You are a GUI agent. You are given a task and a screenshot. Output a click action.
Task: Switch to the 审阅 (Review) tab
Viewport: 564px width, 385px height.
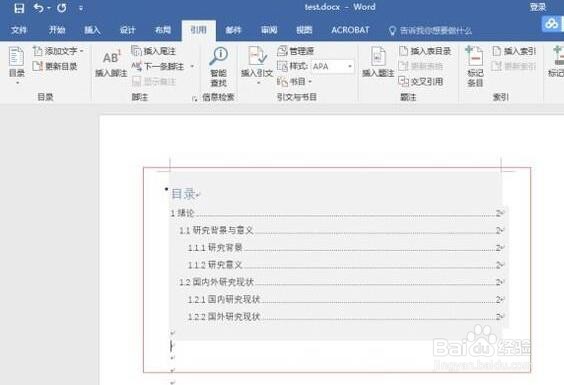(x=269, y=30)
